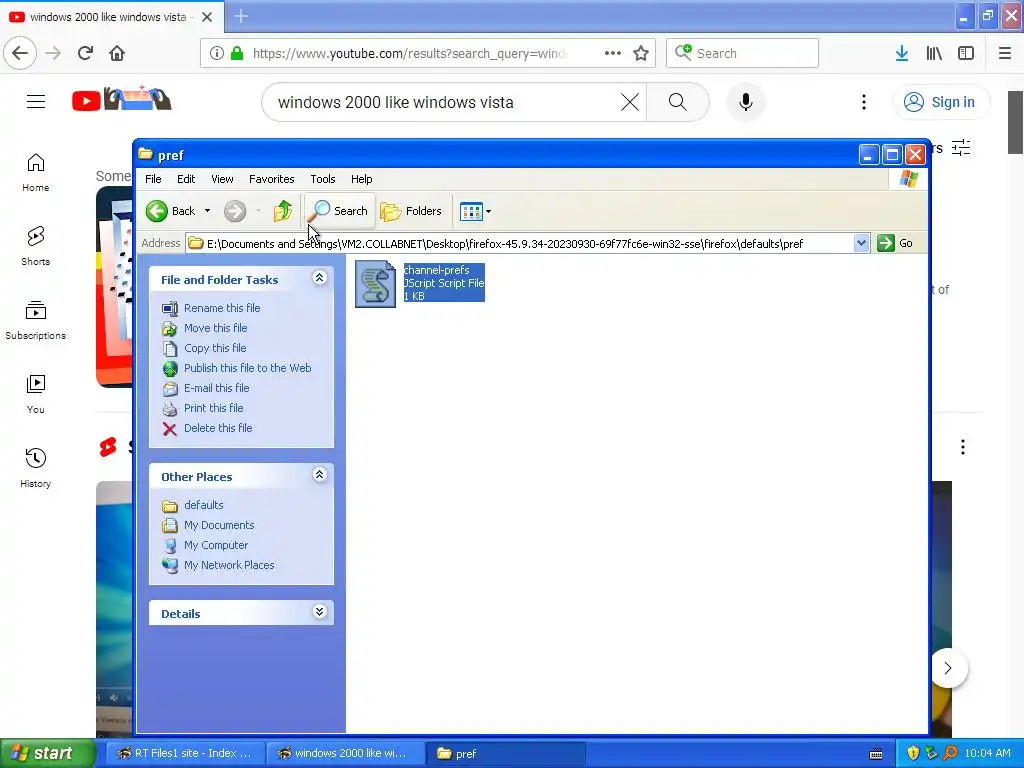The height and width of the screenshot is (768, 1024).
Task: Open the View menu
Action: pyautogui.click(x=222, y=179)
